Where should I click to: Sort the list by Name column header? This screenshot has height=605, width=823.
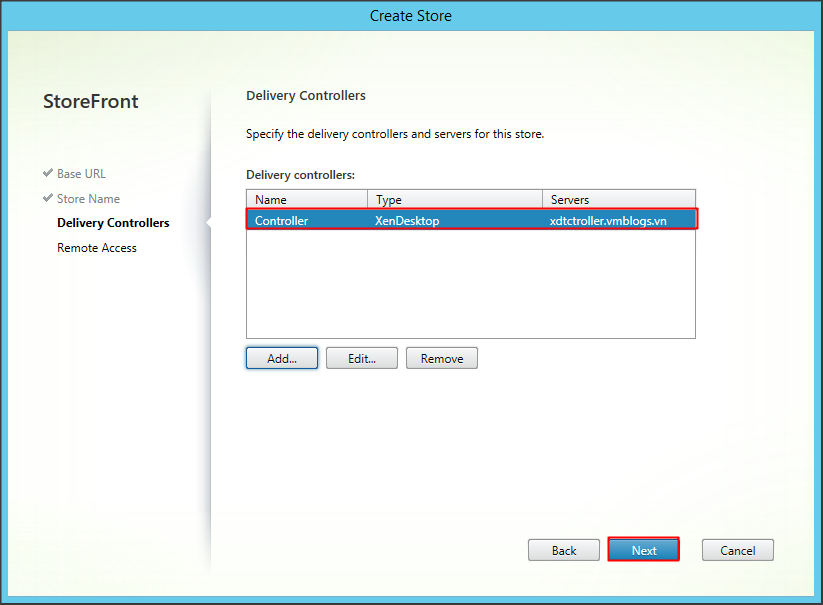pyautogui.click(x=306, y=199)
